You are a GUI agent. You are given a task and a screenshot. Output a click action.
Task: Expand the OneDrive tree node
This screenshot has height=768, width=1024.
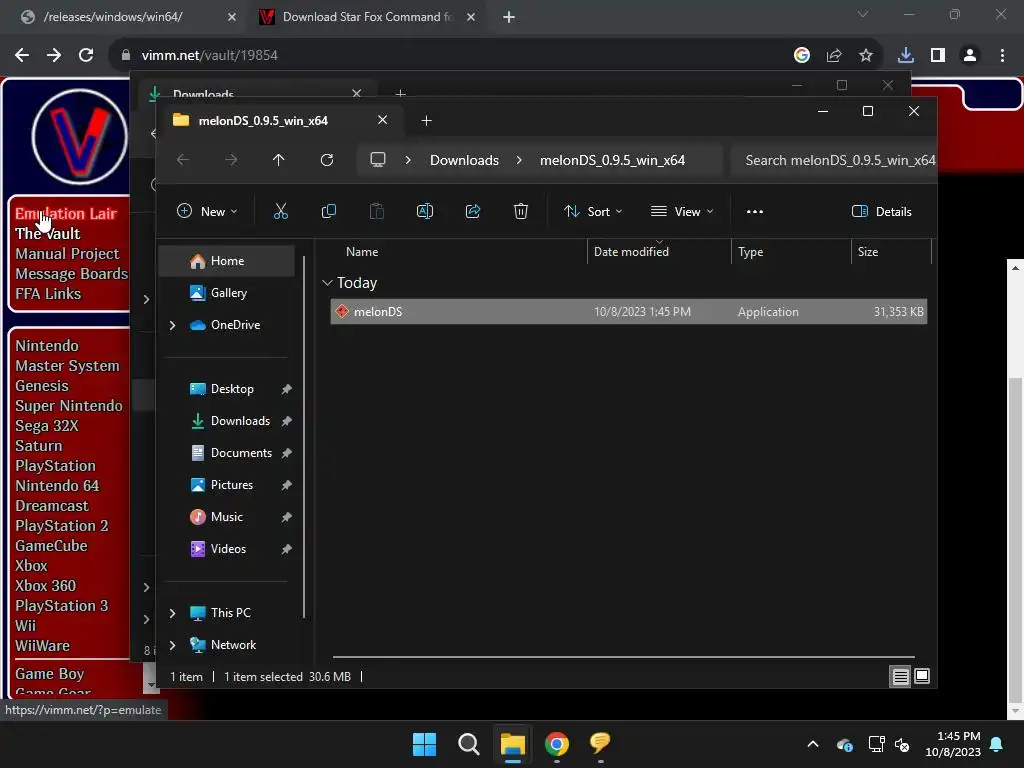coord(172,325)
